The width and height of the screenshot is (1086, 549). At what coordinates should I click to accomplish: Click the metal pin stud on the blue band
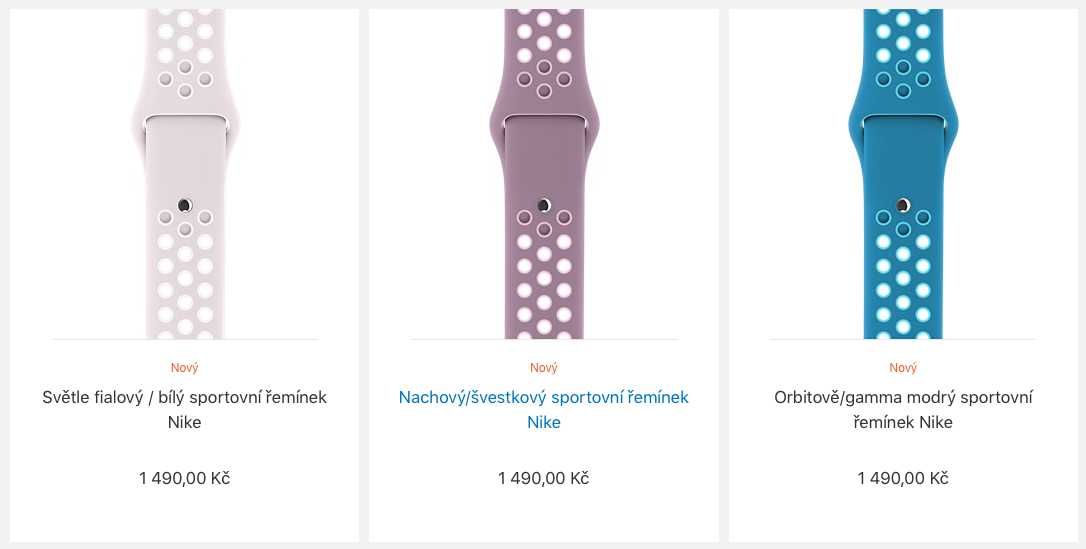coord(903,205)
